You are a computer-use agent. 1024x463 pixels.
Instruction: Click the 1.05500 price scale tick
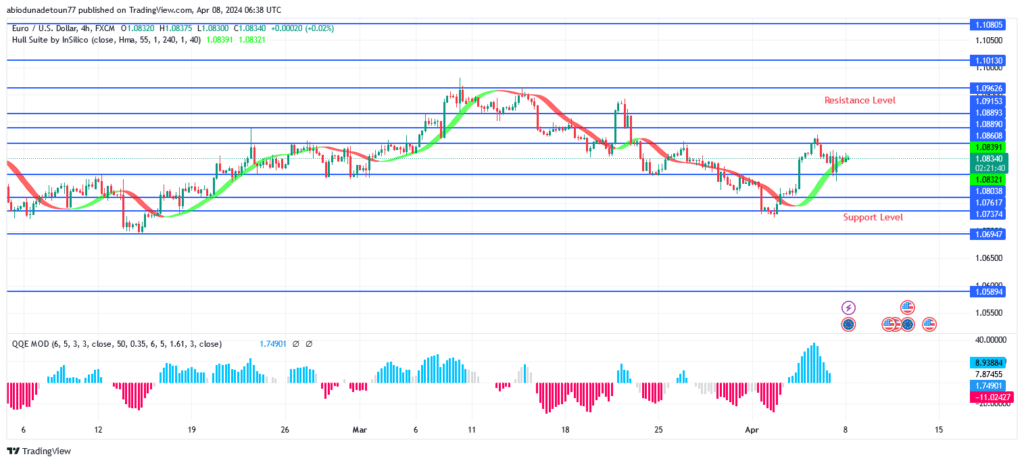click(x=989, y=313)
